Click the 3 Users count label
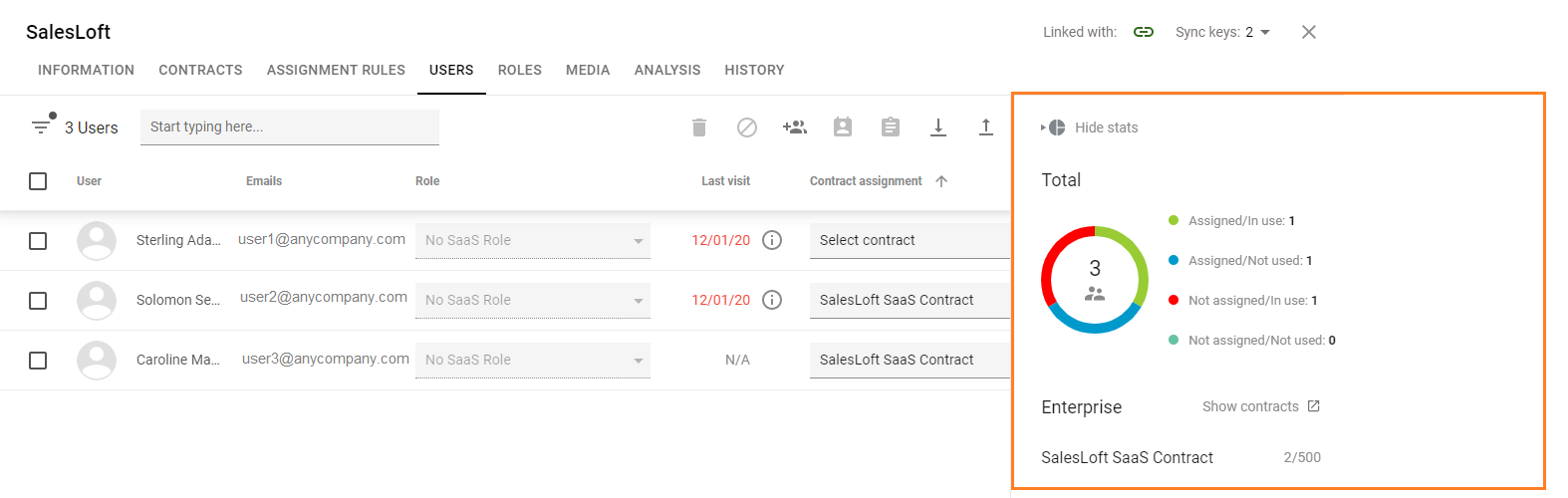 click(92, 127)
